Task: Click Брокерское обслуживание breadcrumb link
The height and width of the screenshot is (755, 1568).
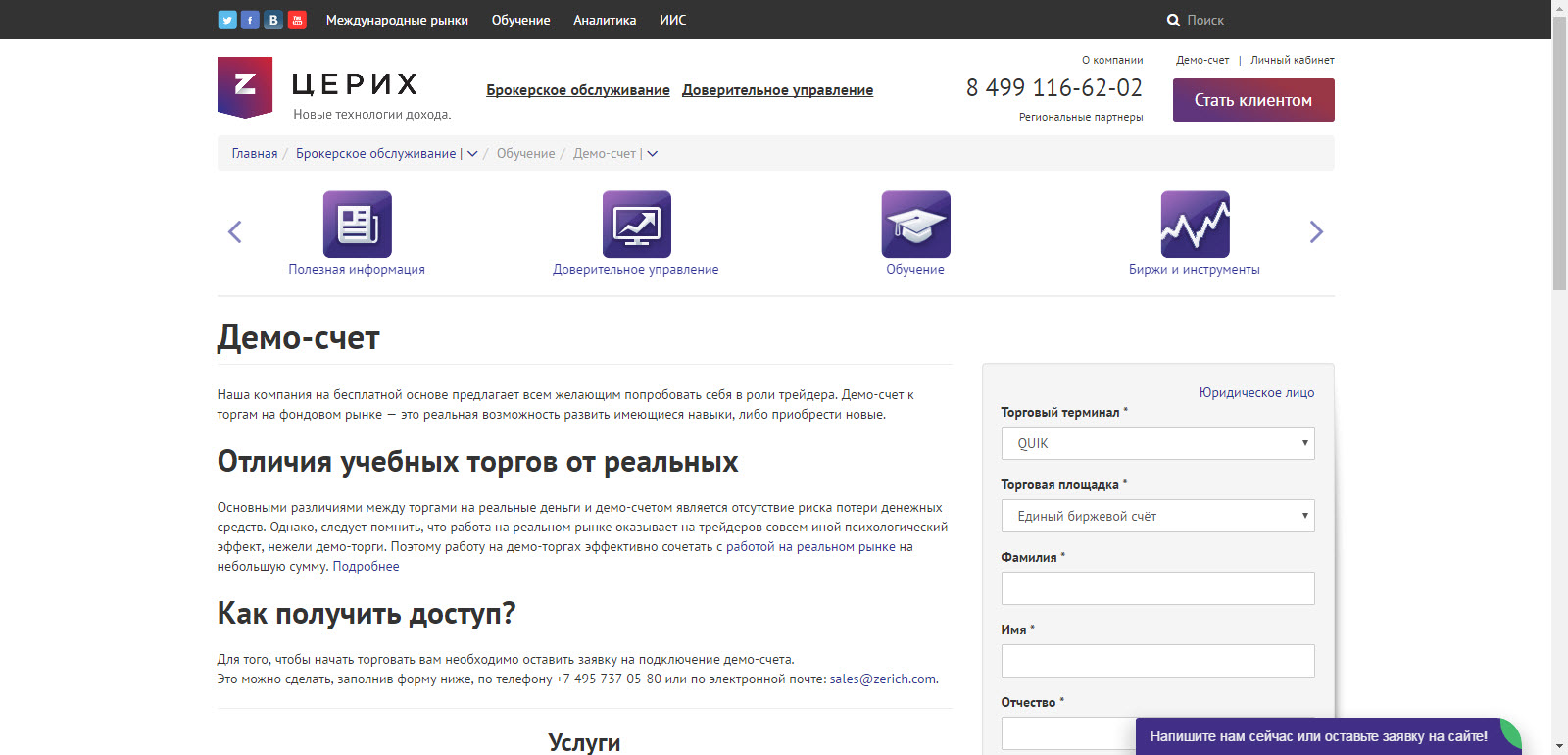Action: 376,154
